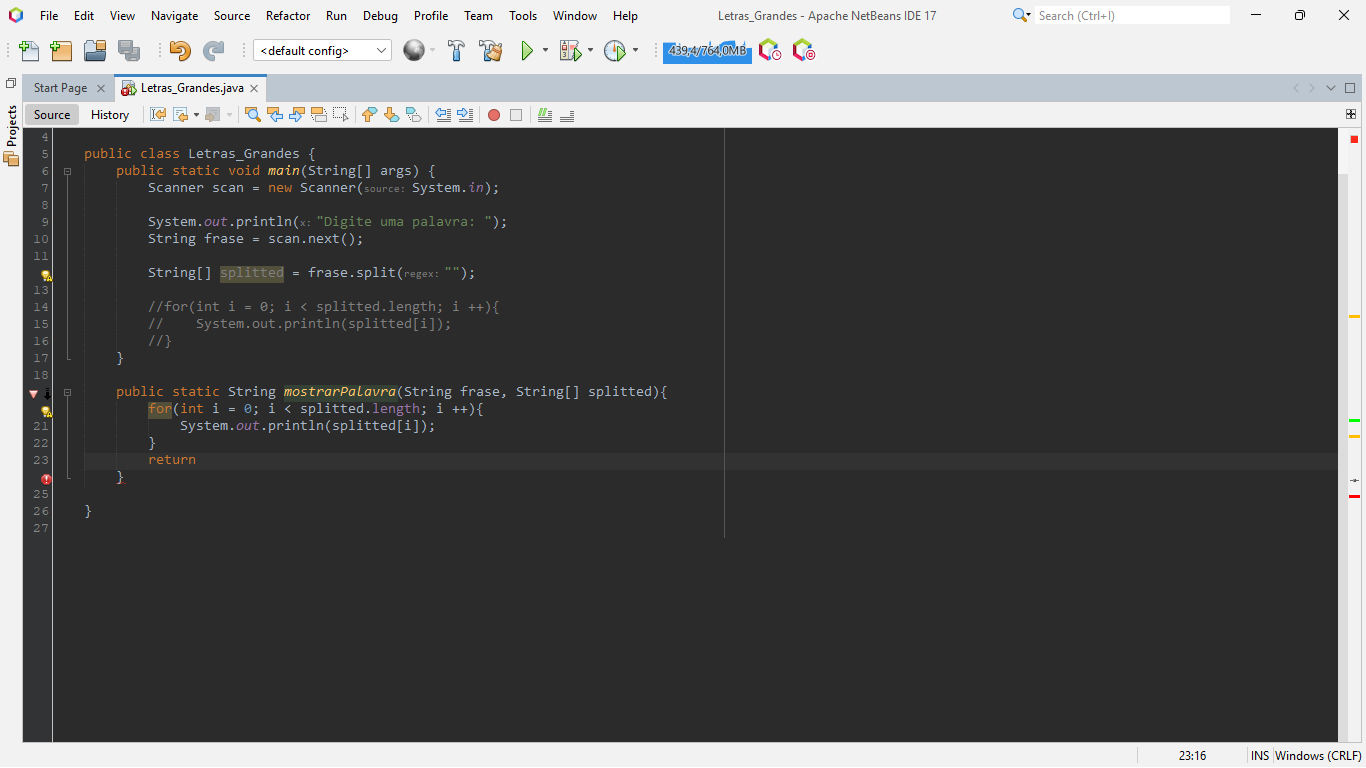Collapse the mostrarPalavra method code fold

tap(68, 392)
